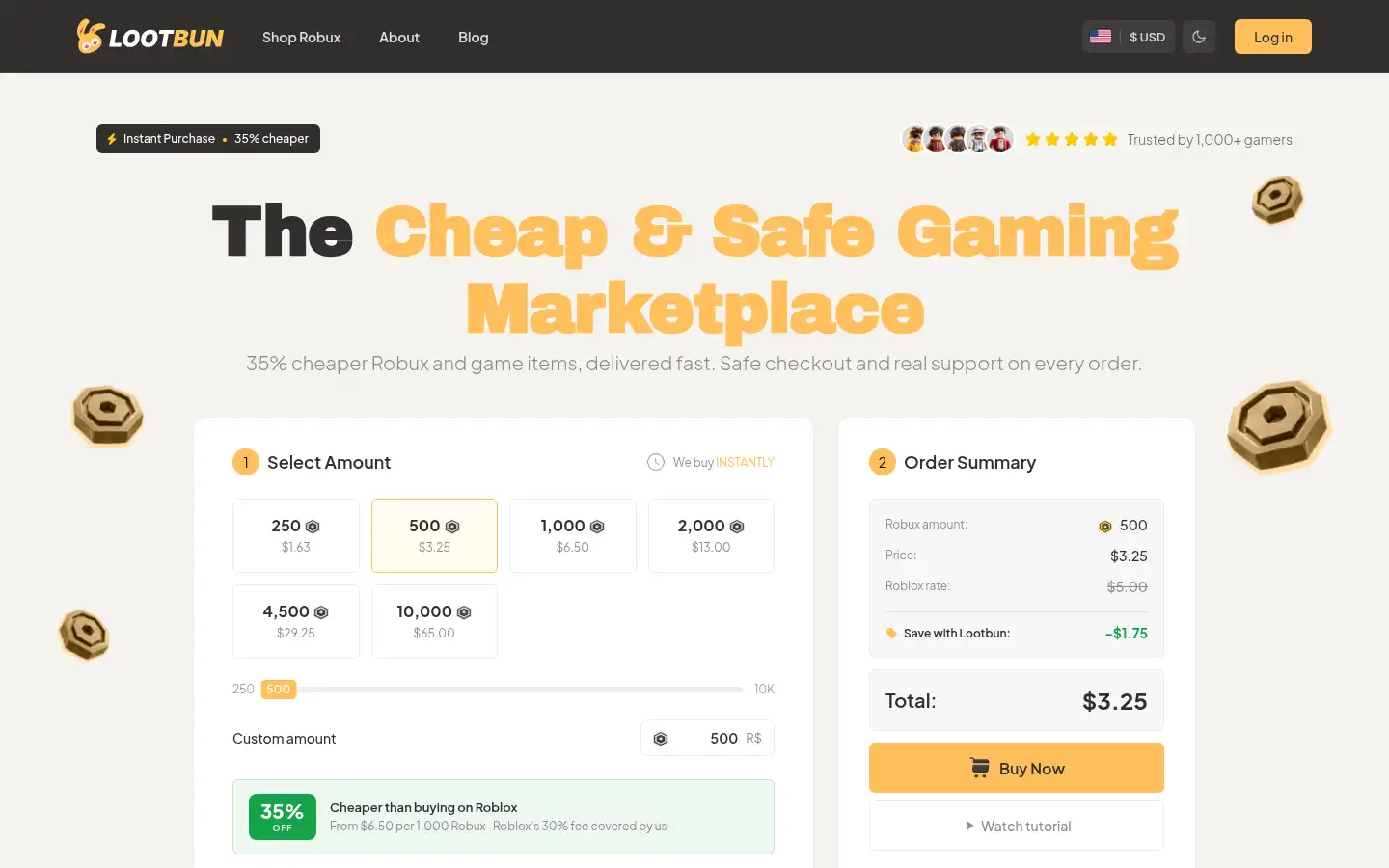Click "Cheaper than buying on Roblox" text
The width and height of the screenshot is (1389, 868).
coord(423,807)
